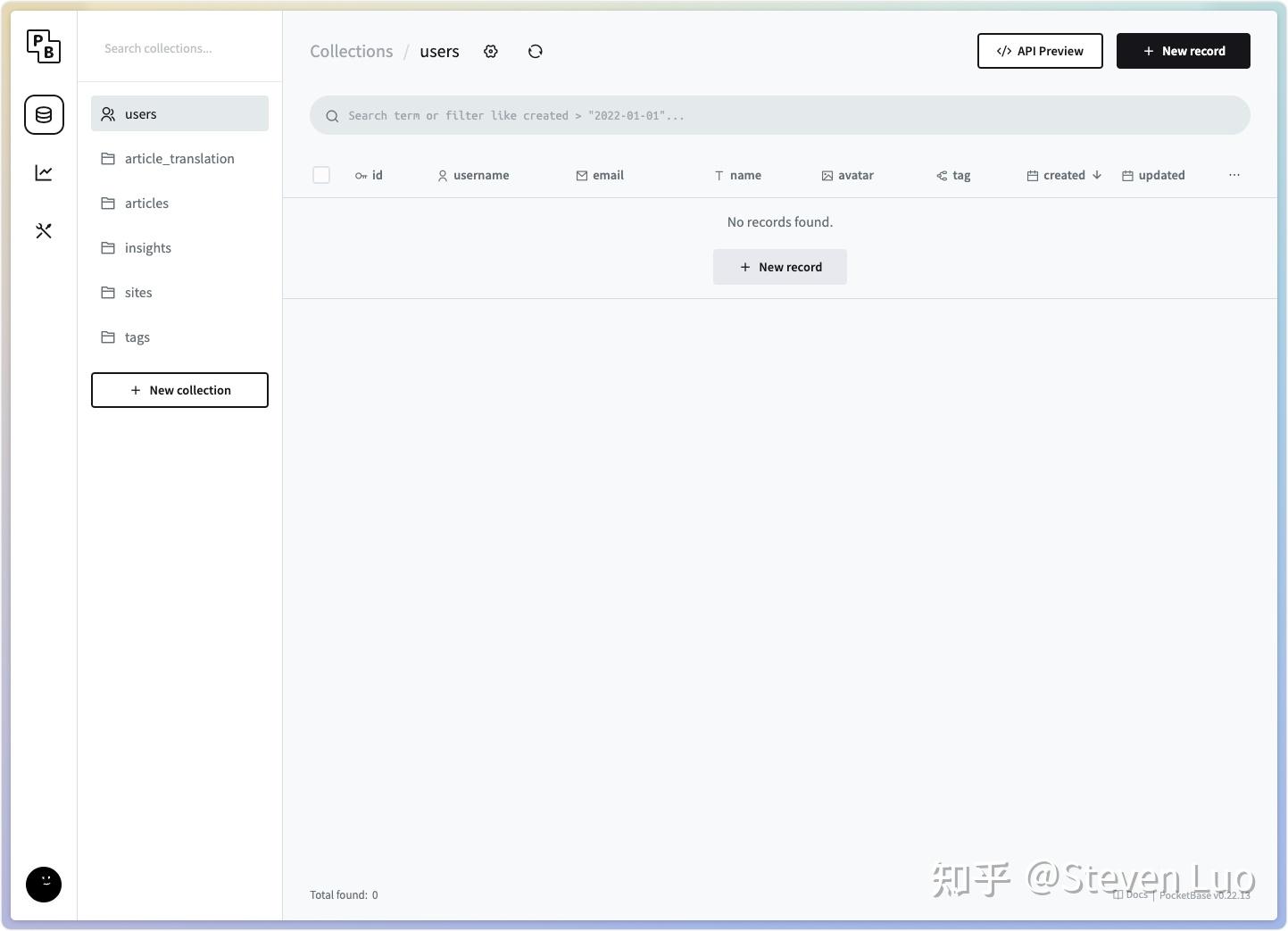Open the Collections database icon in sidebar
Viewport: 1288px width, 931px height.
44,115
